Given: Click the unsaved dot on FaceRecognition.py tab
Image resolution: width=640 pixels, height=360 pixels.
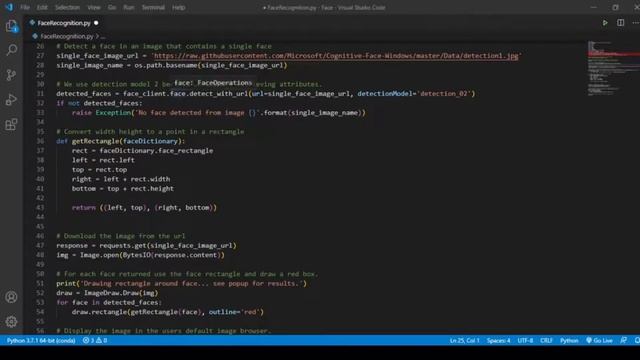Looking at the screenshot, I should pyautogui.click(x=96, y=23).
